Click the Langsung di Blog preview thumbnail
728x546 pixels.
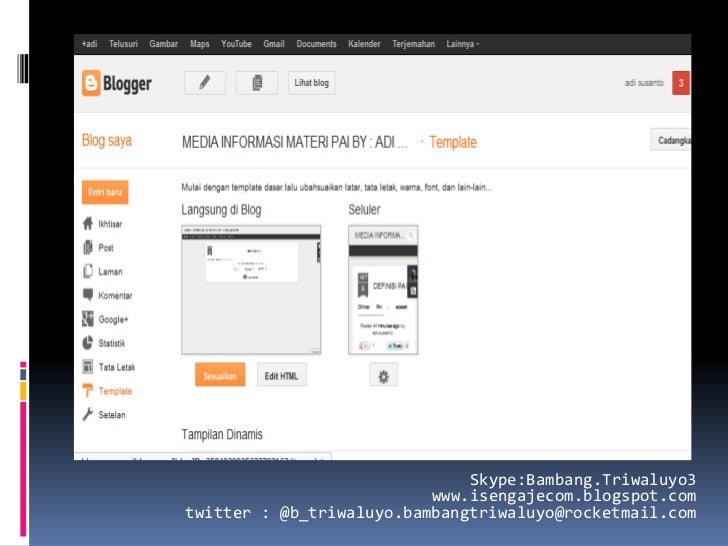(x=251, y=290)
